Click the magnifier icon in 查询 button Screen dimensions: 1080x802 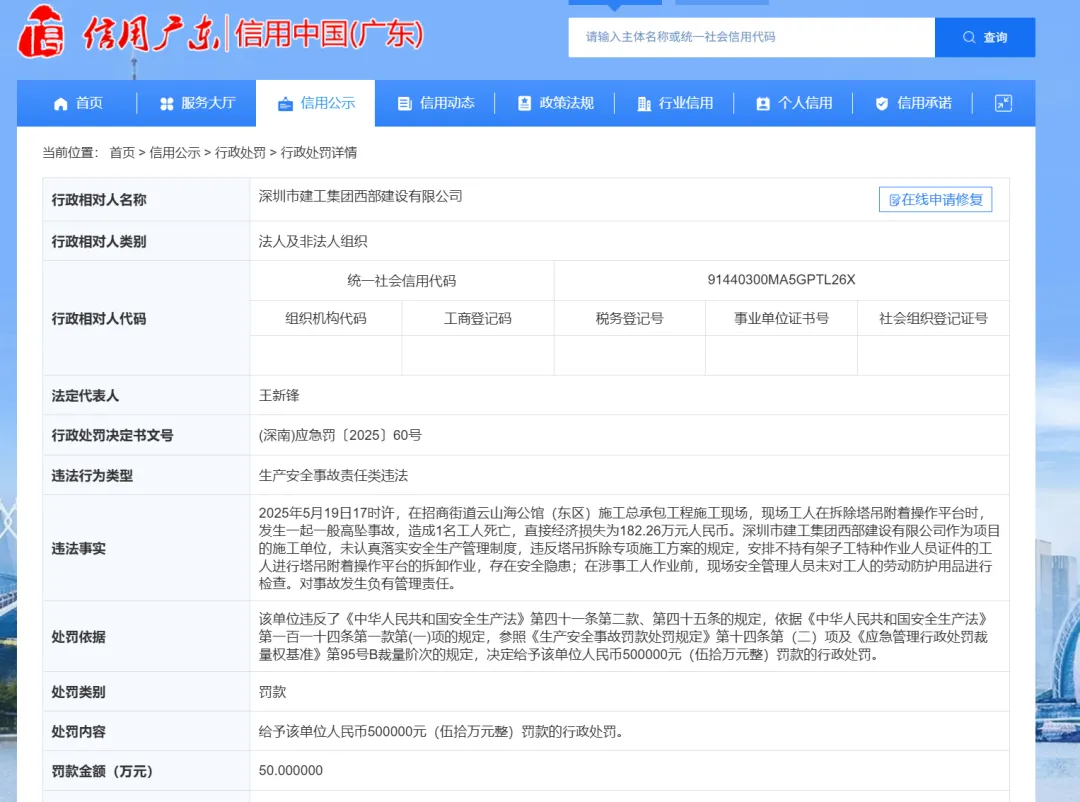click(x=969, y=37)
